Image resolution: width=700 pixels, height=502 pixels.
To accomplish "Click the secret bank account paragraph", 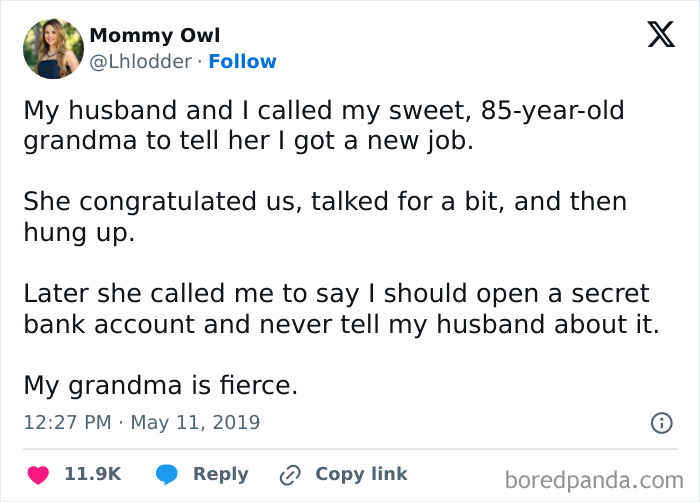I will coord(340,309).
